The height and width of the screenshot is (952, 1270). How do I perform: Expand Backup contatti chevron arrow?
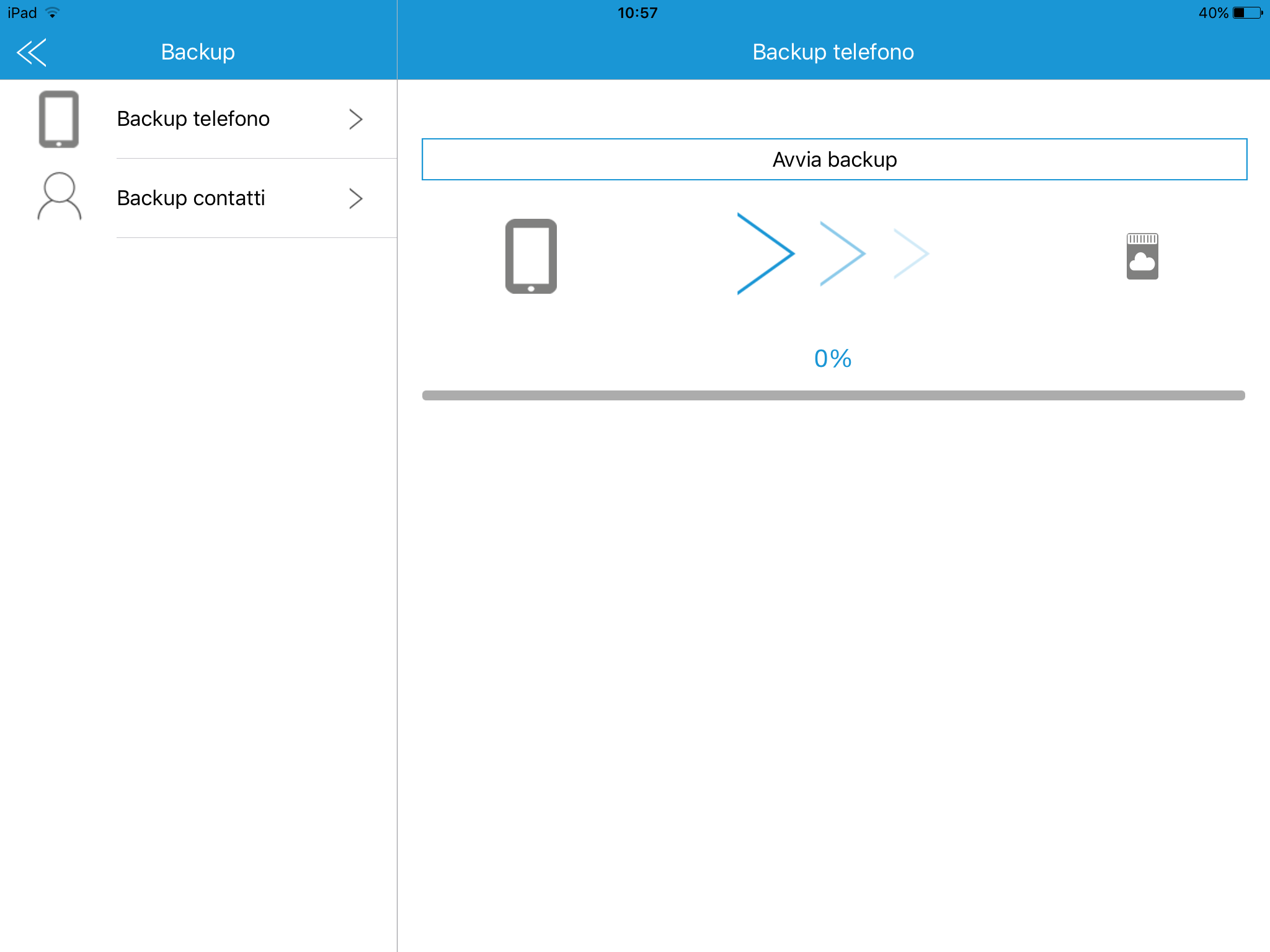point(355,198)
